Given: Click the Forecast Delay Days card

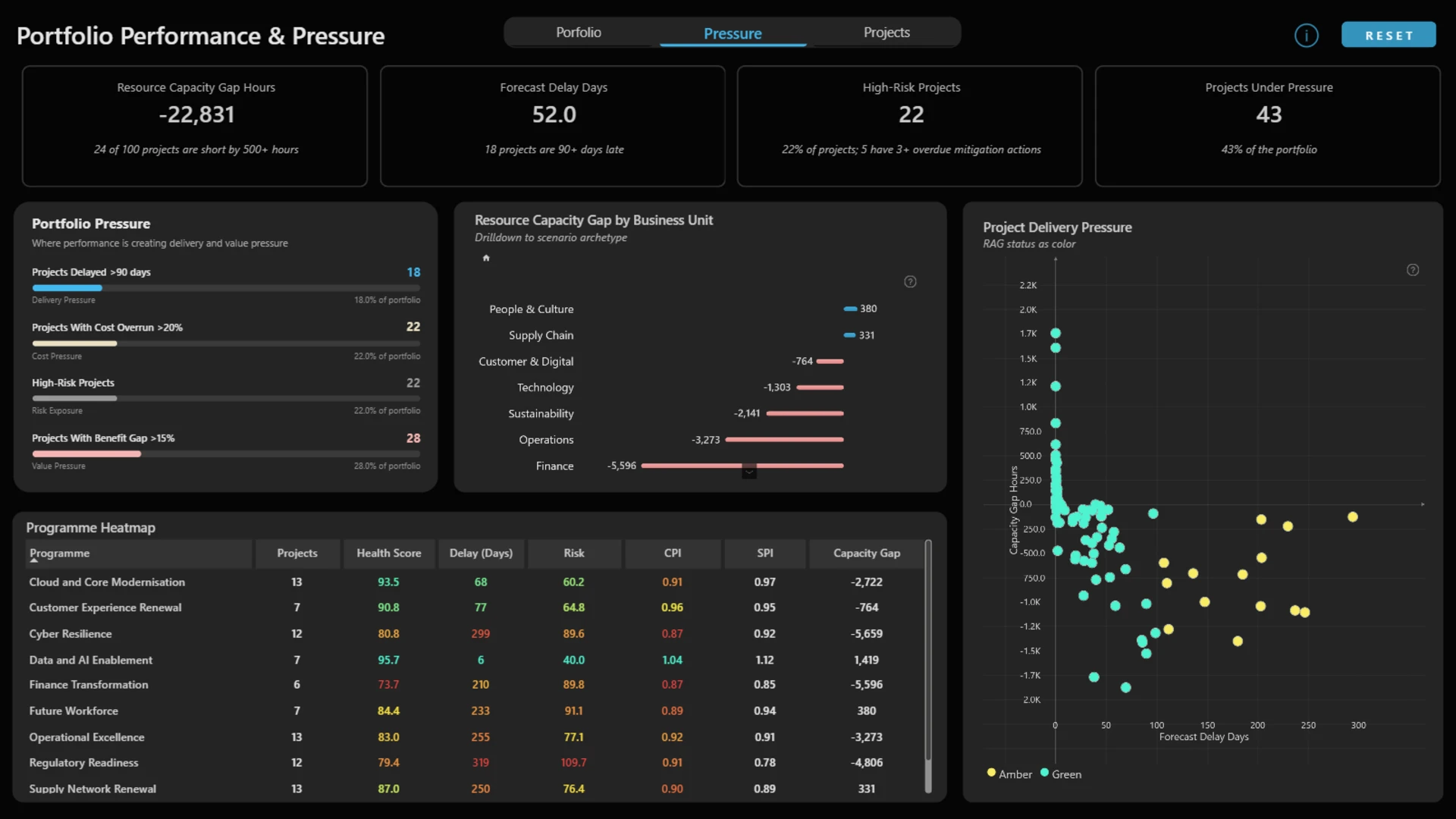Looking at the screenshot, I should pos(553,126).
